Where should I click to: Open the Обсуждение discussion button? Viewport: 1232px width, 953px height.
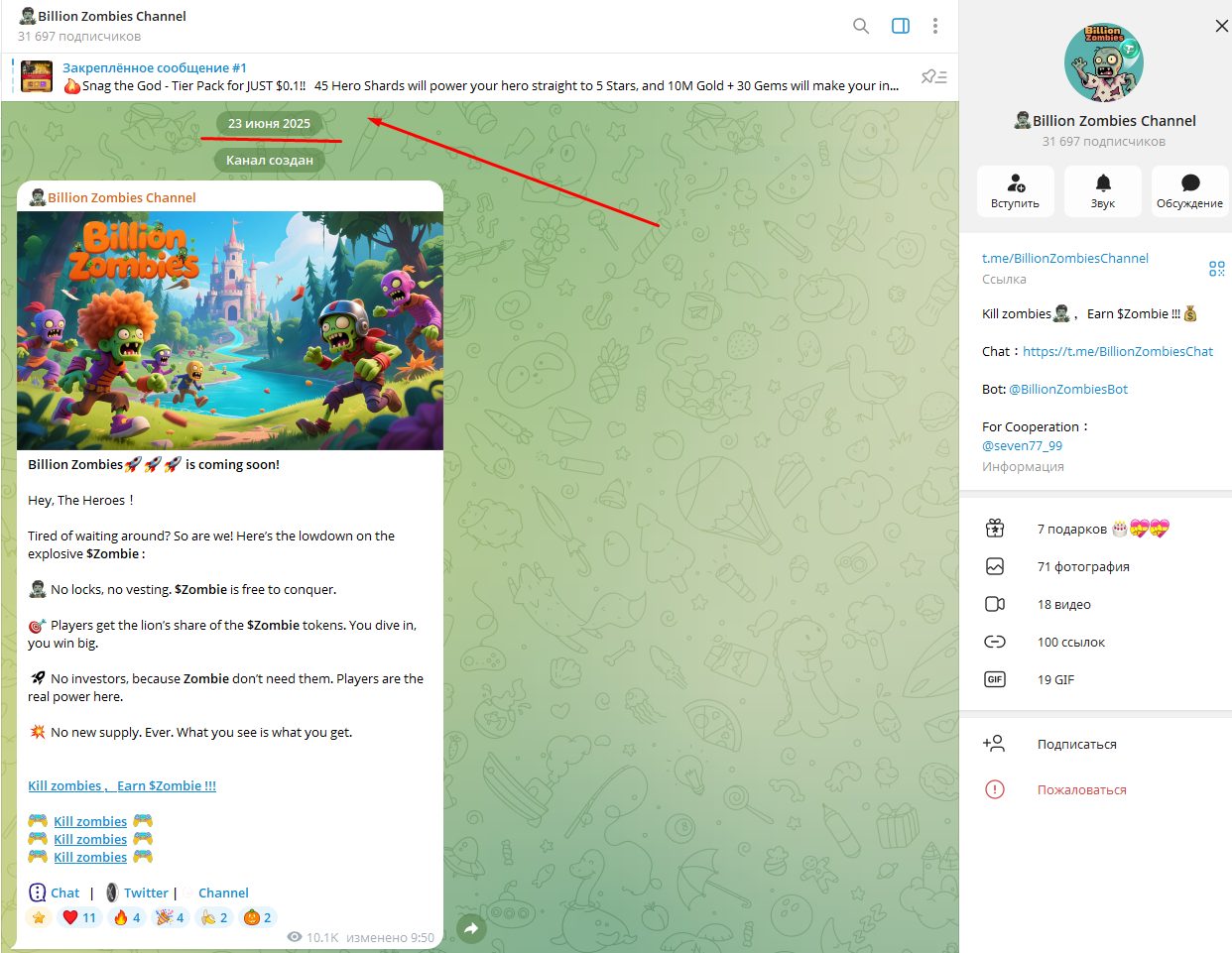[1189, 191]
